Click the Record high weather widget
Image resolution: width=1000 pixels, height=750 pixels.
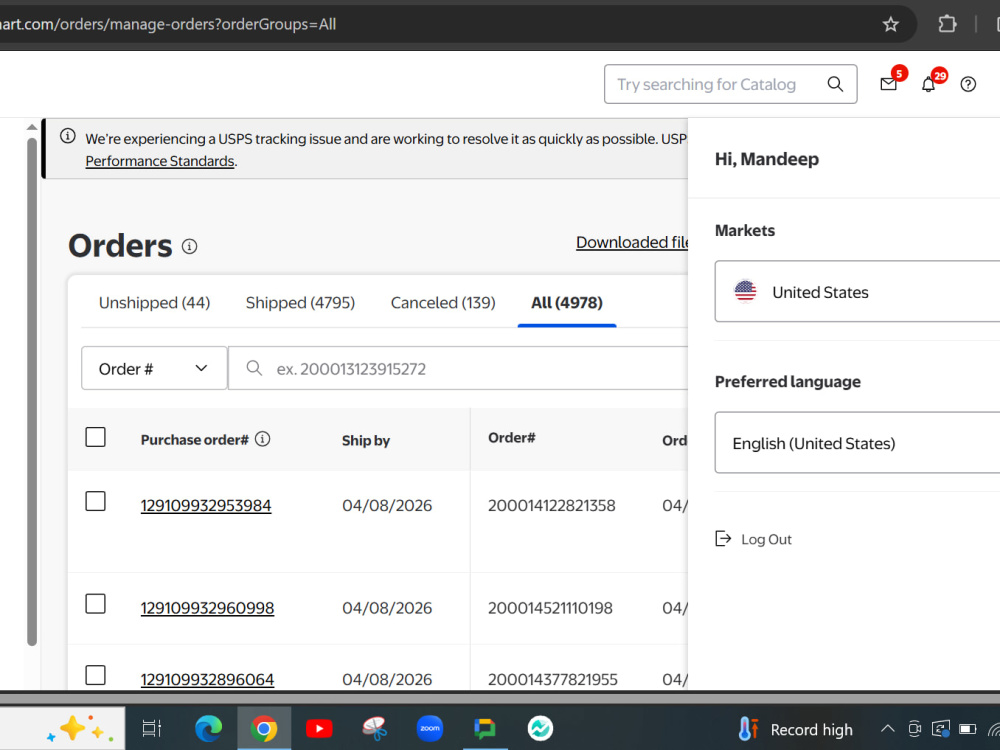click(x=795, y=729)
